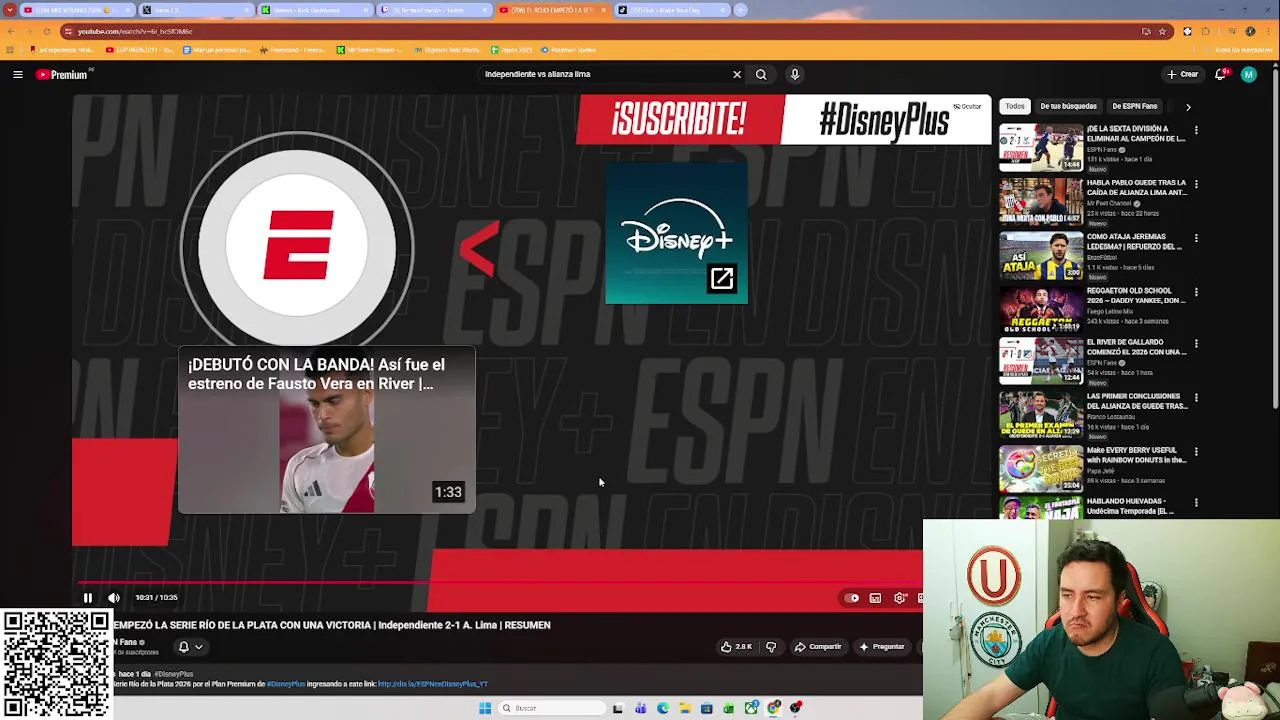This screenshot has width=1280, height=720.
Task: Run search with magnifier button
Action: [x=761, y=74]
